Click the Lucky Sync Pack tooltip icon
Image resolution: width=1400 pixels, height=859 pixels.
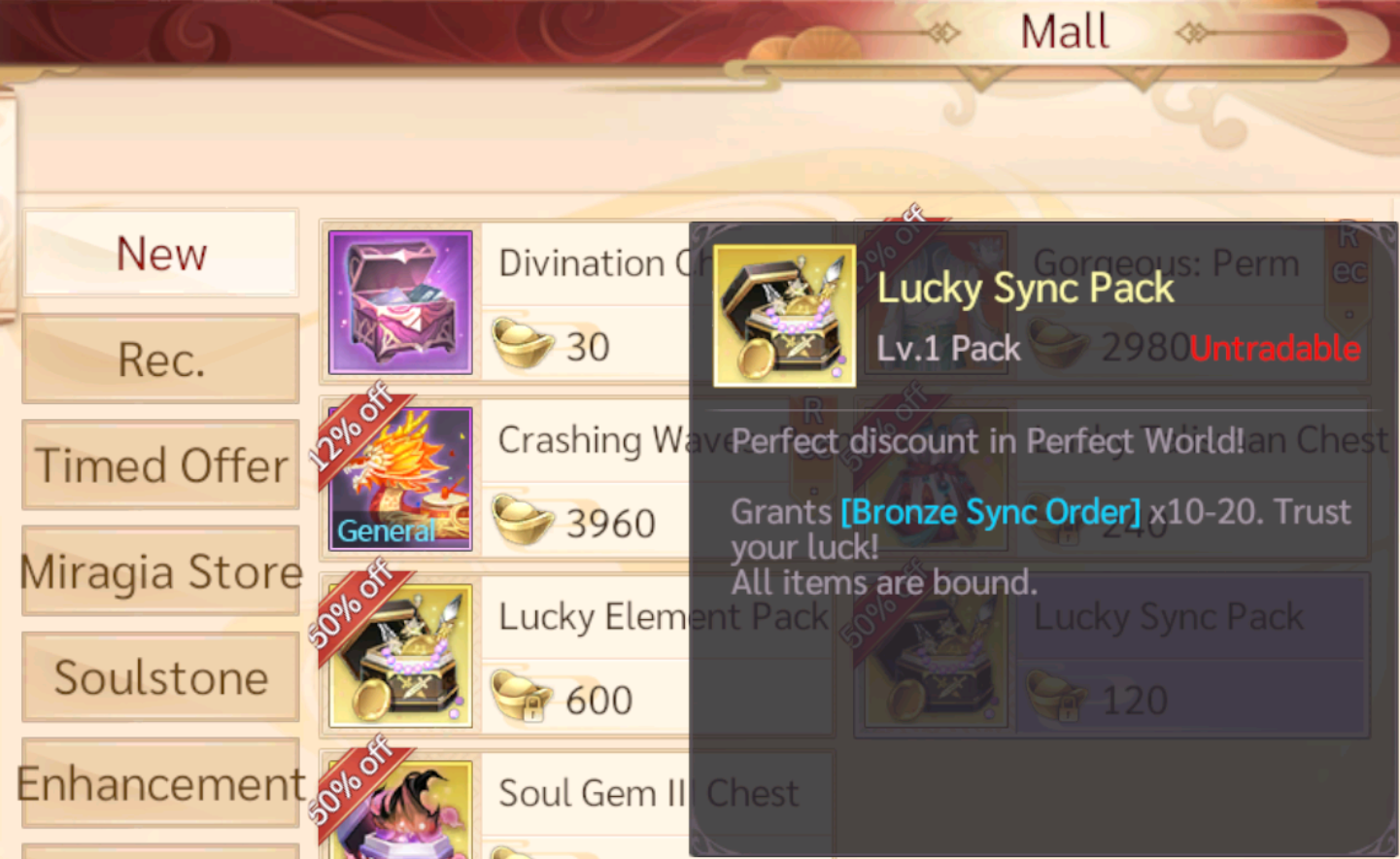pyautogui.click(x=785, y=316)
